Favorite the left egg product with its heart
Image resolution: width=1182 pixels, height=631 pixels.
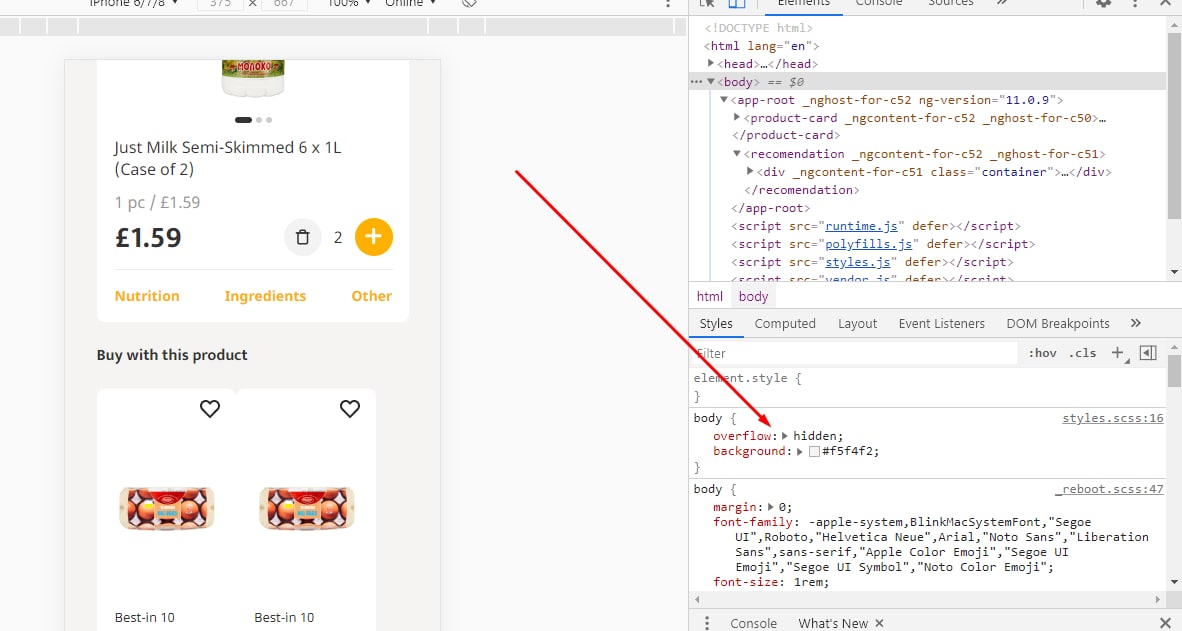[x=210, y=409]
